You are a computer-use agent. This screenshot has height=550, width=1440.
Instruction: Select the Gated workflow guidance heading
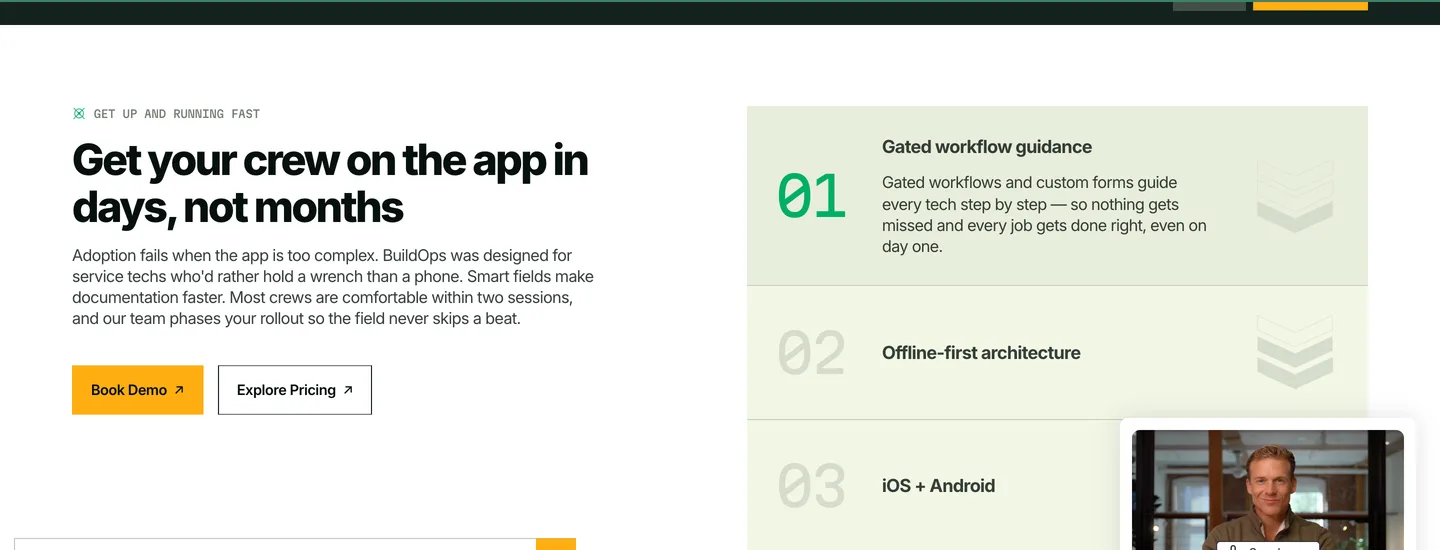(987, 147)
